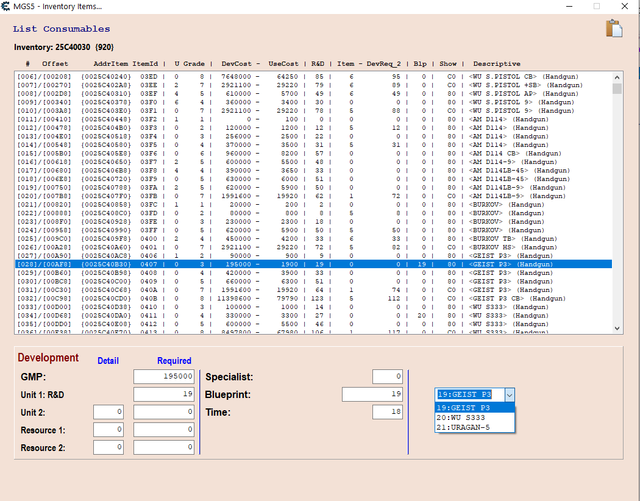Select 19:GEIST P3 in dropdown list
Image resolution: width=640 pixels, height=501 pixels.
(475, 408)
